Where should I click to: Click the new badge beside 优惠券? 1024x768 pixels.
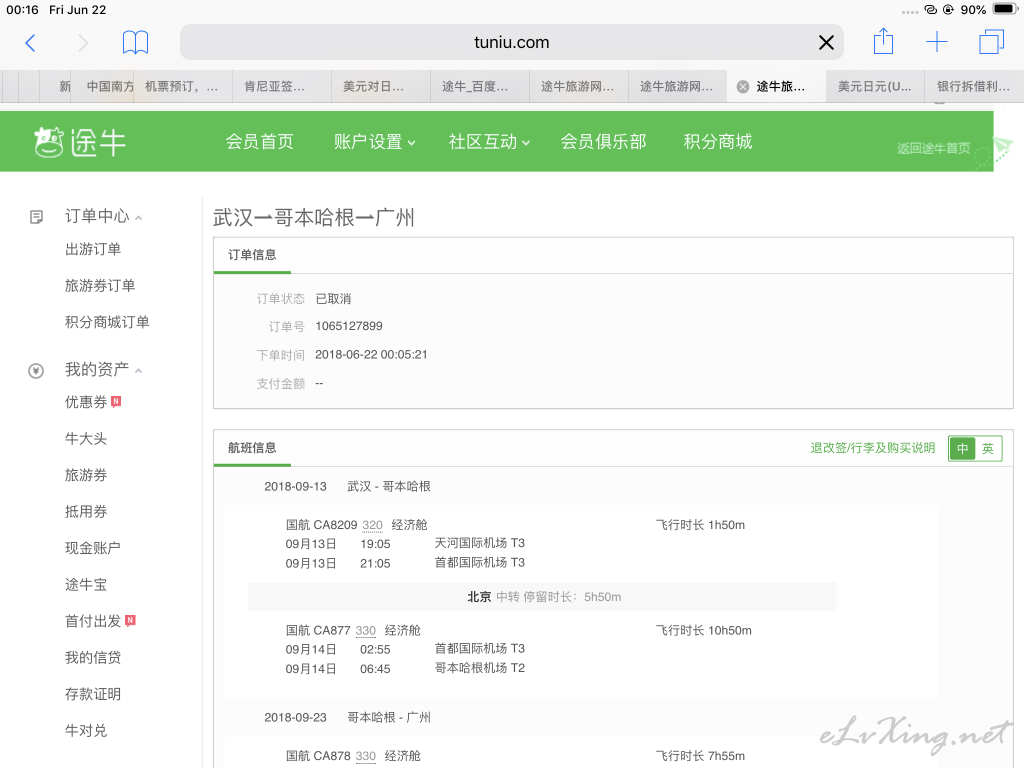click(116, 401)
